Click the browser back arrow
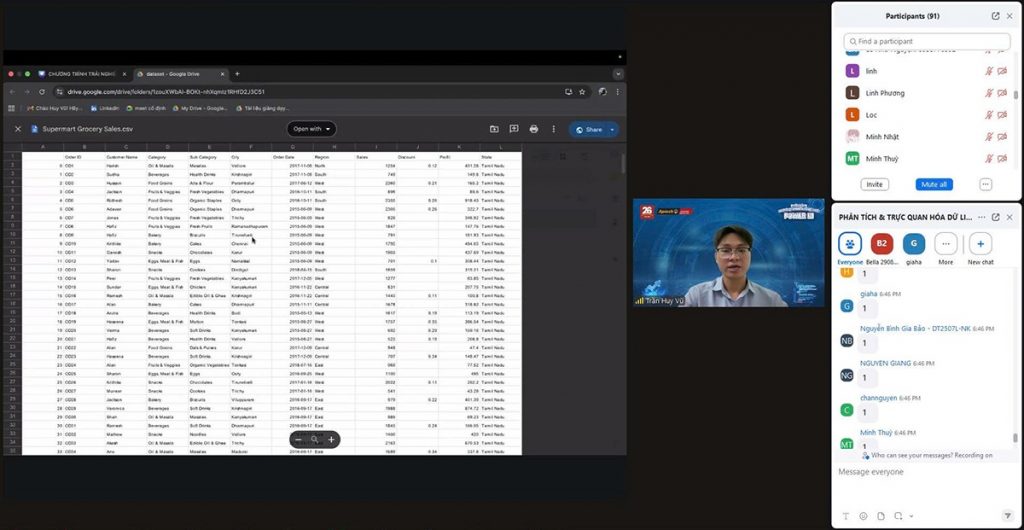The image size is (1024, 530). pyautogui.click(x=12, y=92)
